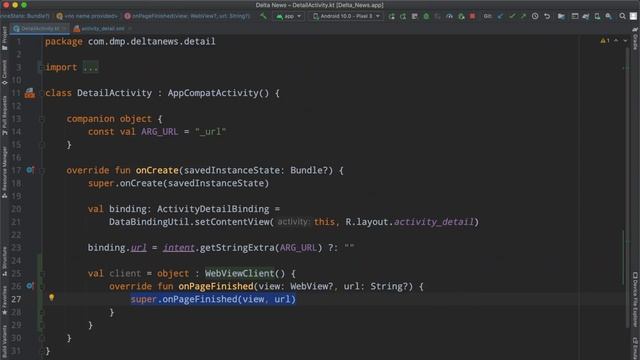Click the Search Everywhere magnifier icon
The image size is (640, 360).
click(622, 16)
